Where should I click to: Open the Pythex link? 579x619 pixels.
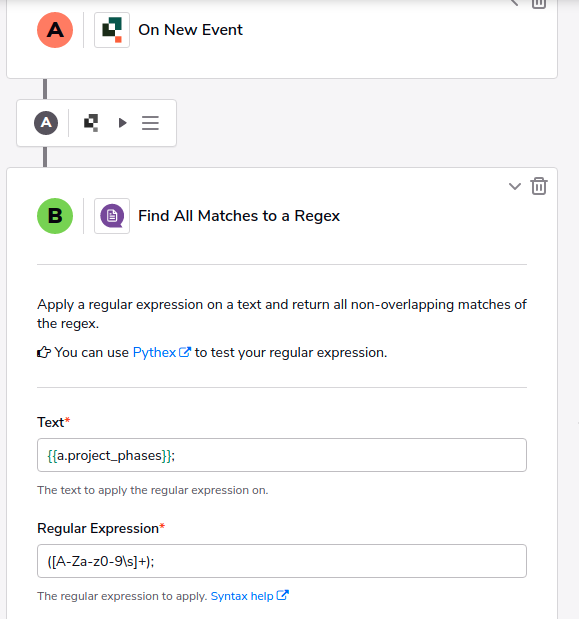point(154,352)
